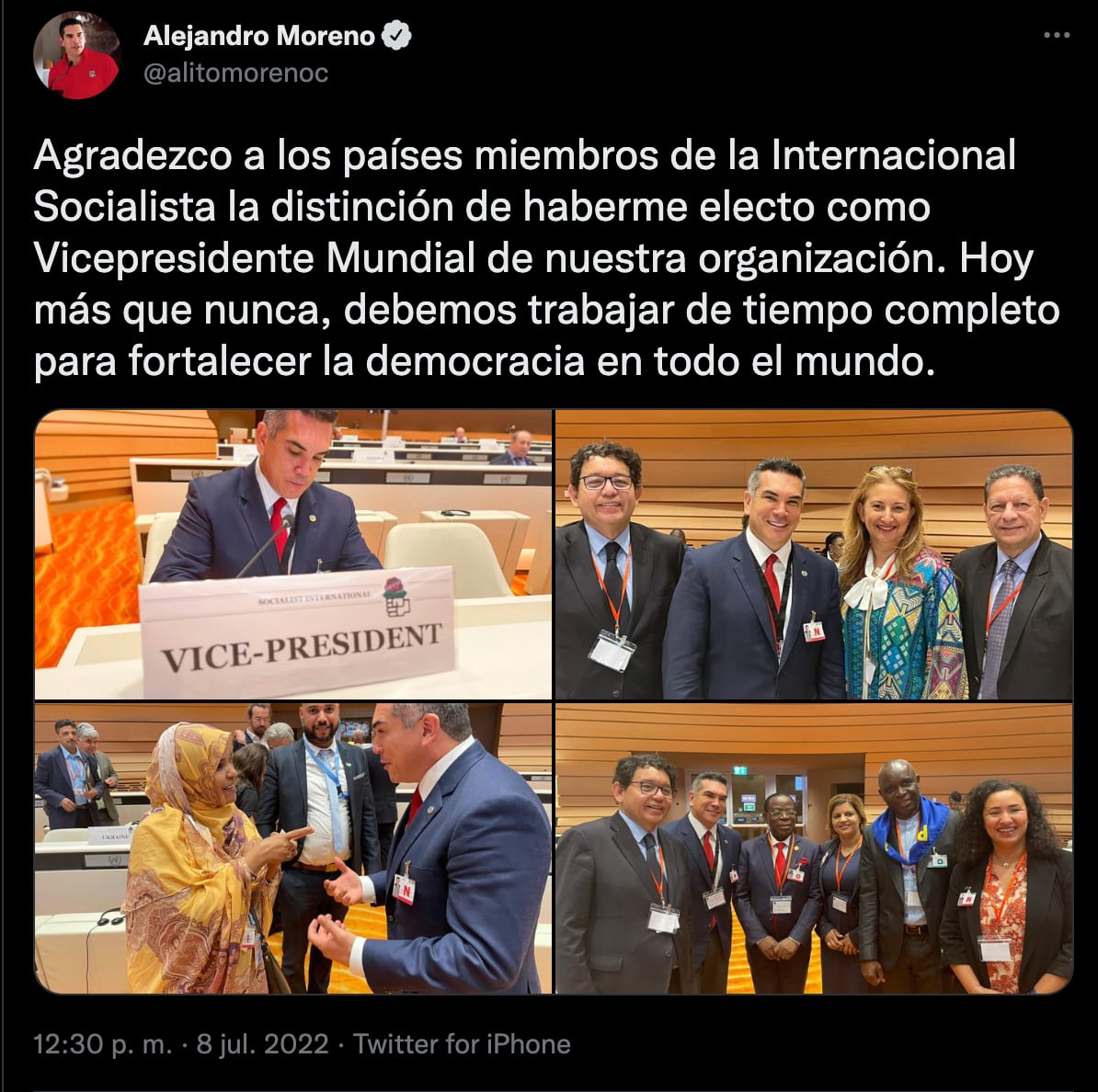The image size is (1098, 1092).
Task: Click the 8 jul. 2022 date
Action: point(263,1044)
